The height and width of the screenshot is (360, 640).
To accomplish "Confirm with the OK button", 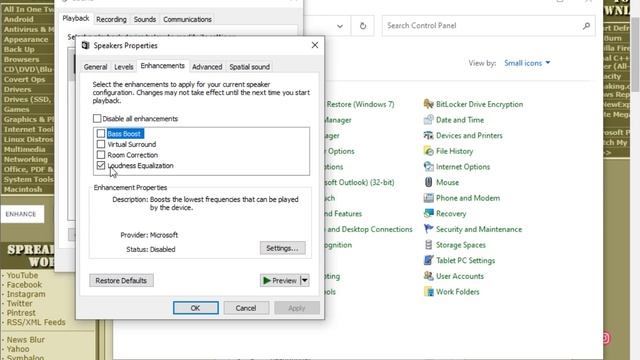I will (x=196, y=308).
